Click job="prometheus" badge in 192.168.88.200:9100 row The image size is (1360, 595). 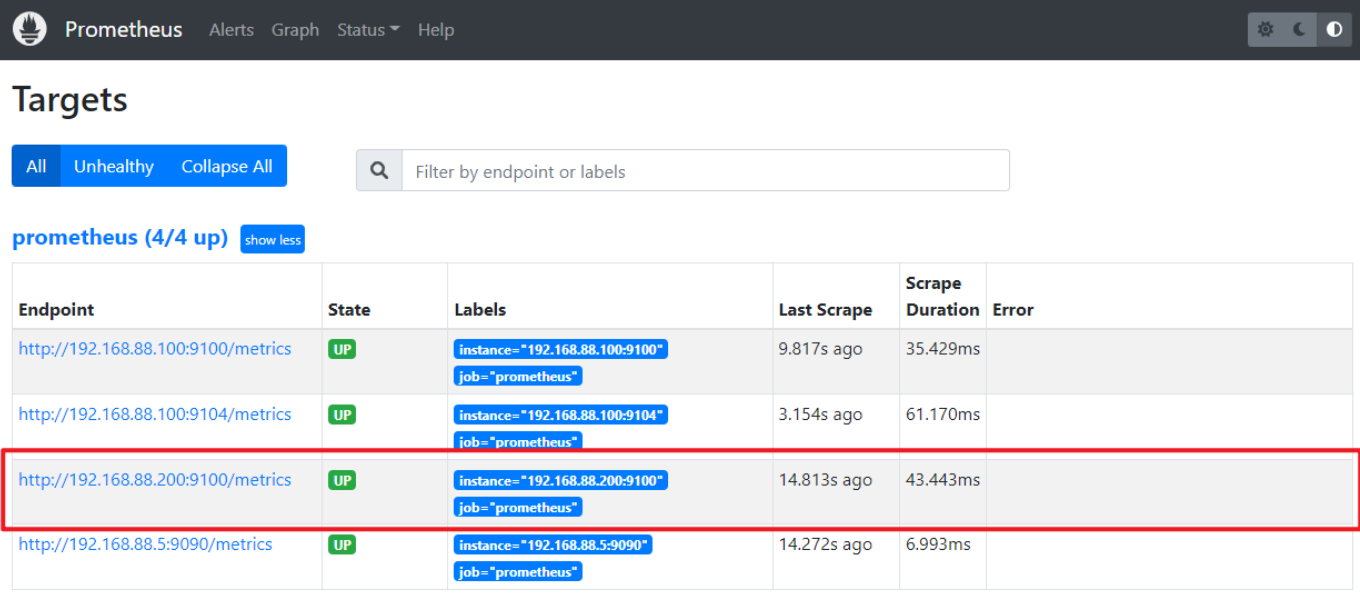(518, 508)
